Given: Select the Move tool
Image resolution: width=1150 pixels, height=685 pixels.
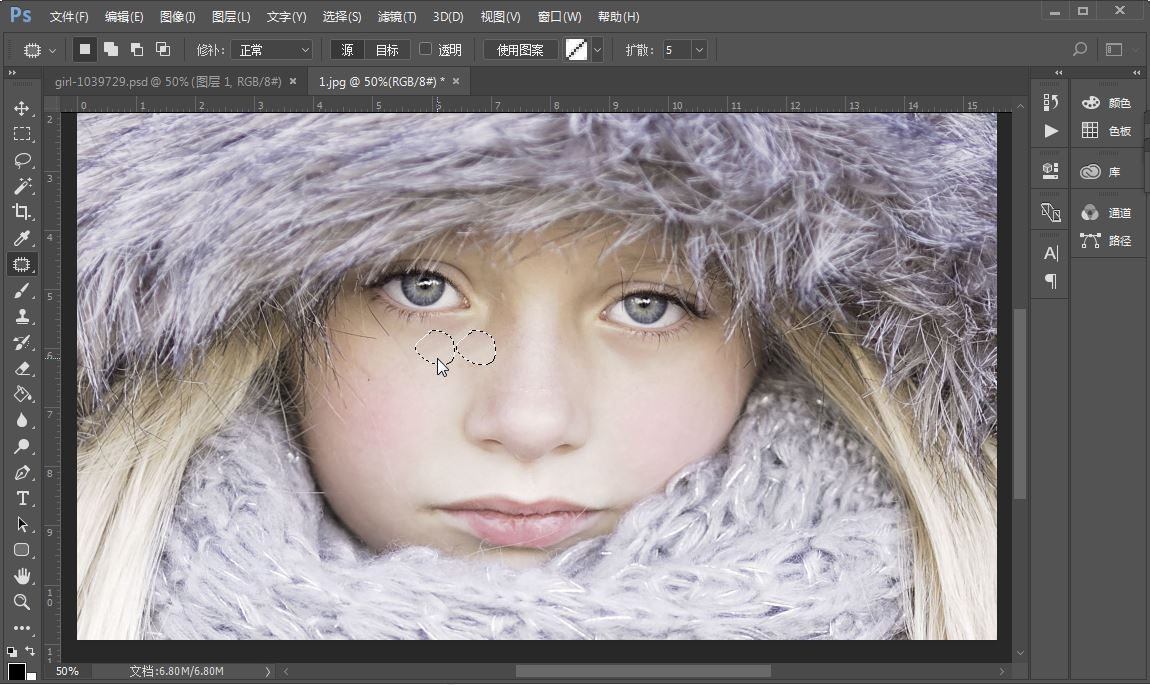Looking at the screenshot, I should (21, 108).
